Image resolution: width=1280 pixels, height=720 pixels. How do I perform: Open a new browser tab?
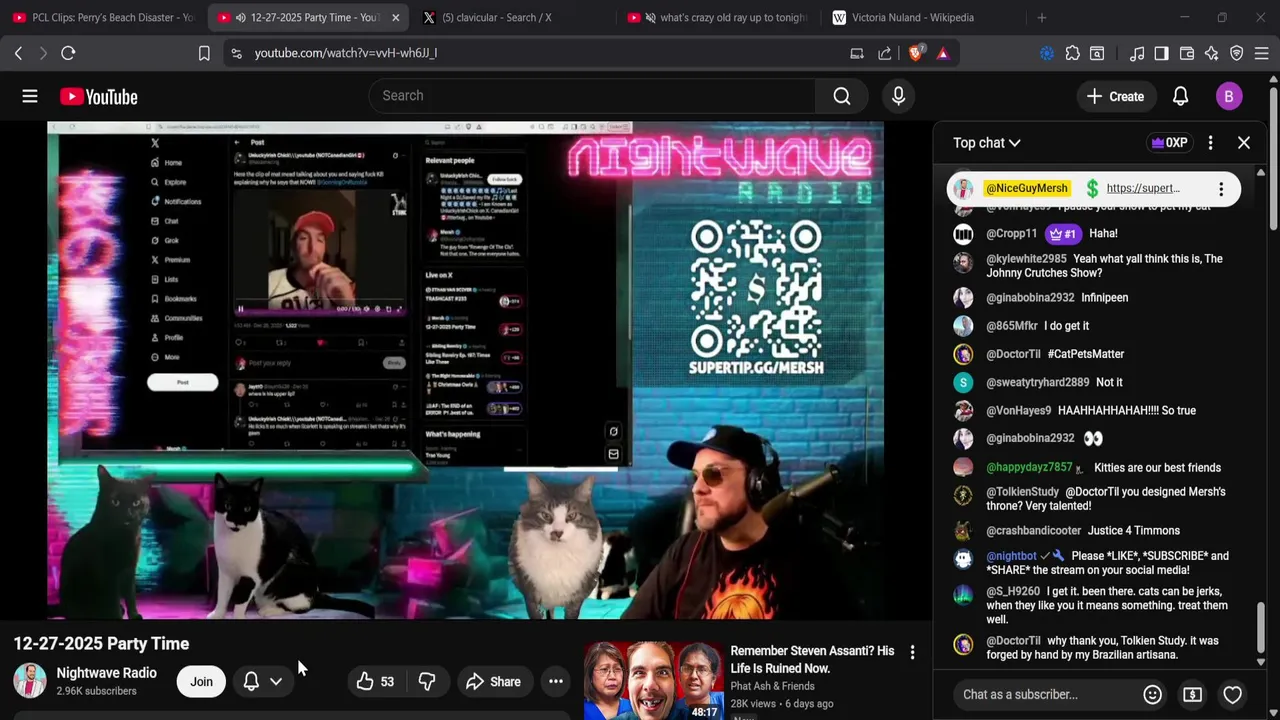1041,17
